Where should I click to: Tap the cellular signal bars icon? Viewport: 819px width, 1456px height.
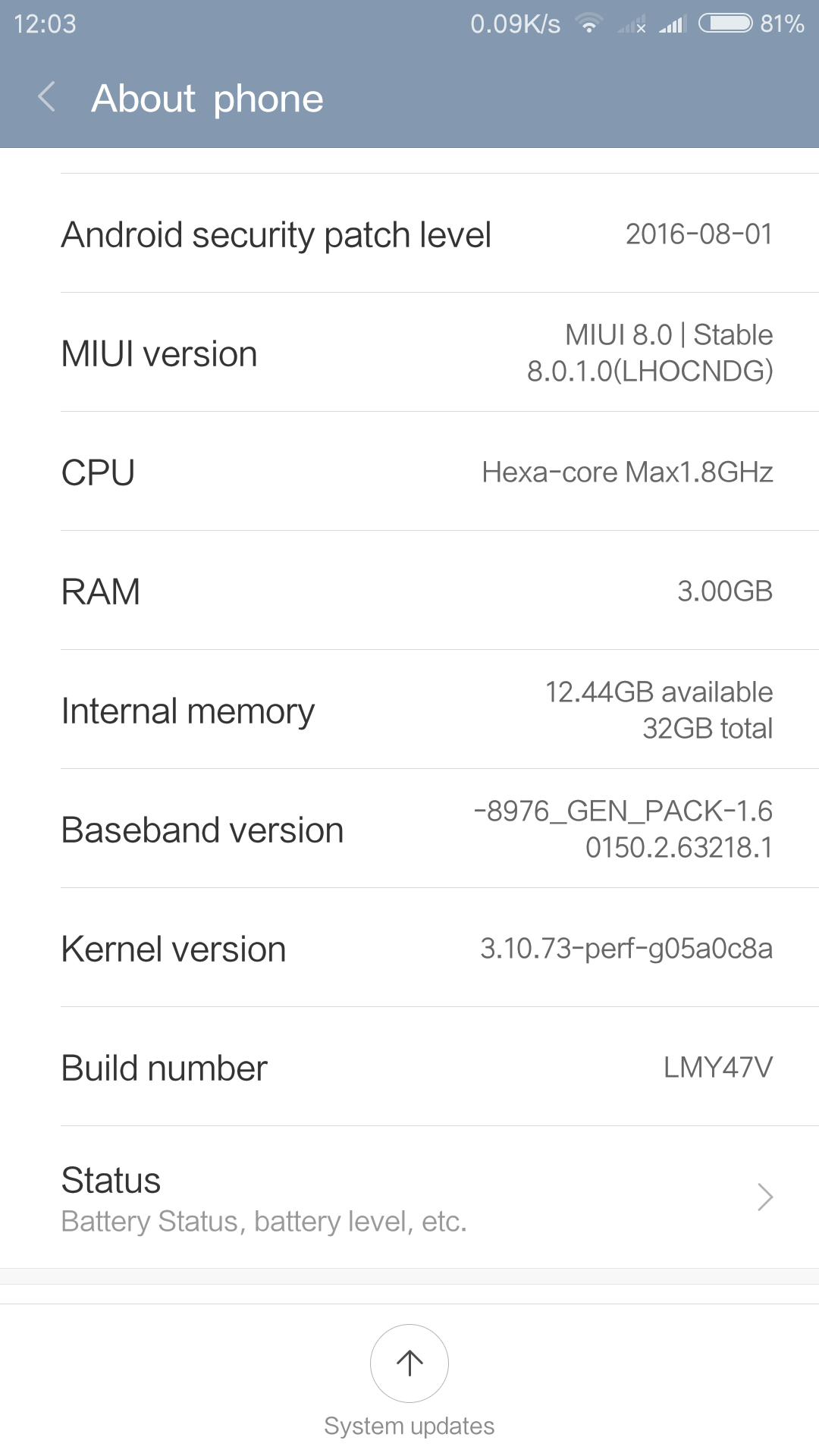tap(672, 25)
